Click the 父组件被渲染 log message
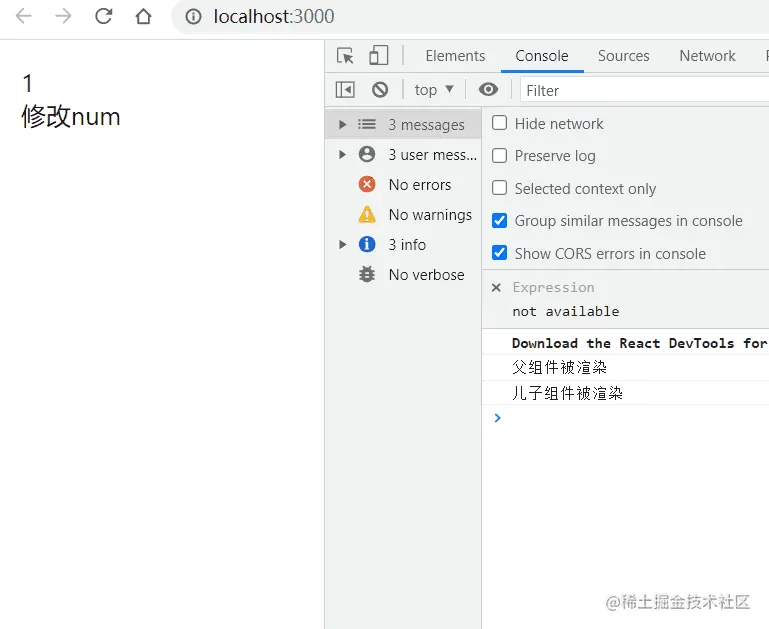Screen dimensions: 769x629 pos(560,367)
